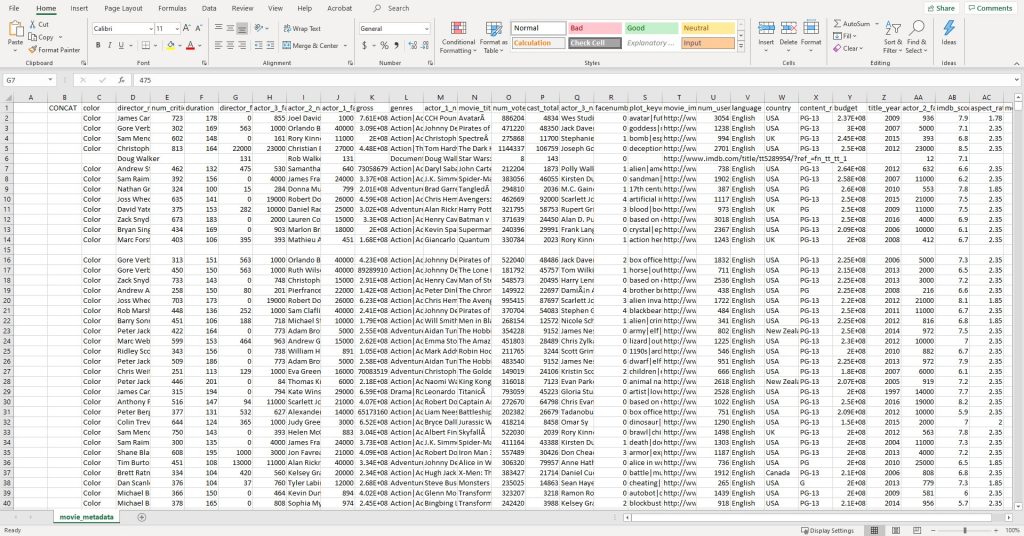The width and height of the screenshot is (1024, 536).
Task: Toggle bold formatting
Action: coord(98,46)
